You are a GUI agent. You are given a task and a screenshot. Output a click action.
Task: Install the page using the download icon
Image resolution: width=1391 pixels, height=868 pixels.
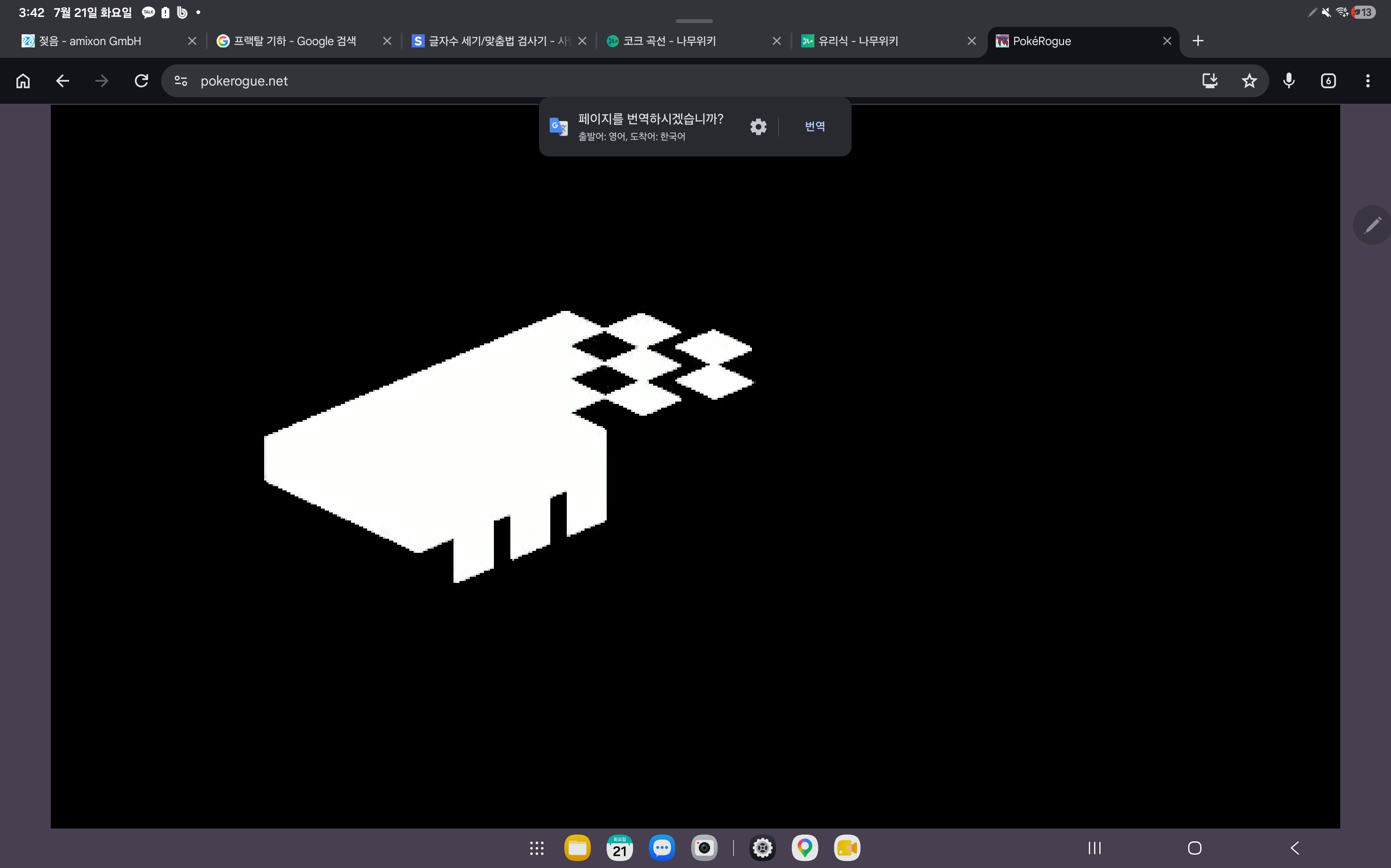pos(1210,81)
